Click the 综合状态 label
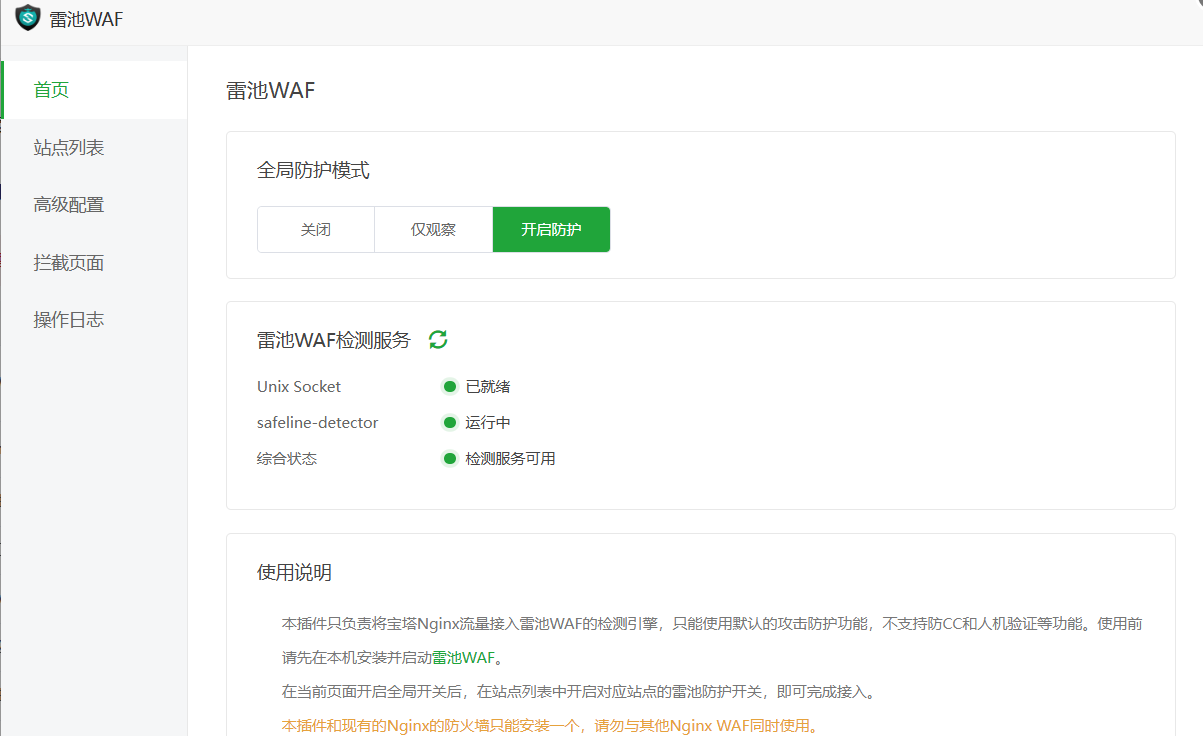 [x=287, y=459]
